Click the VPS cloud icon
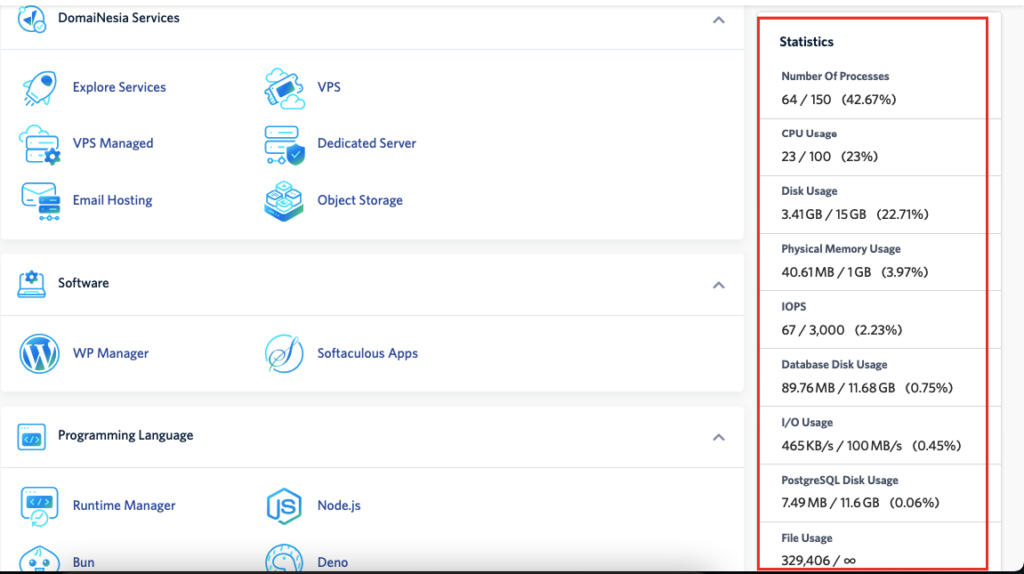Screen dimensions: 1024x574 click(x=284, y=88)
